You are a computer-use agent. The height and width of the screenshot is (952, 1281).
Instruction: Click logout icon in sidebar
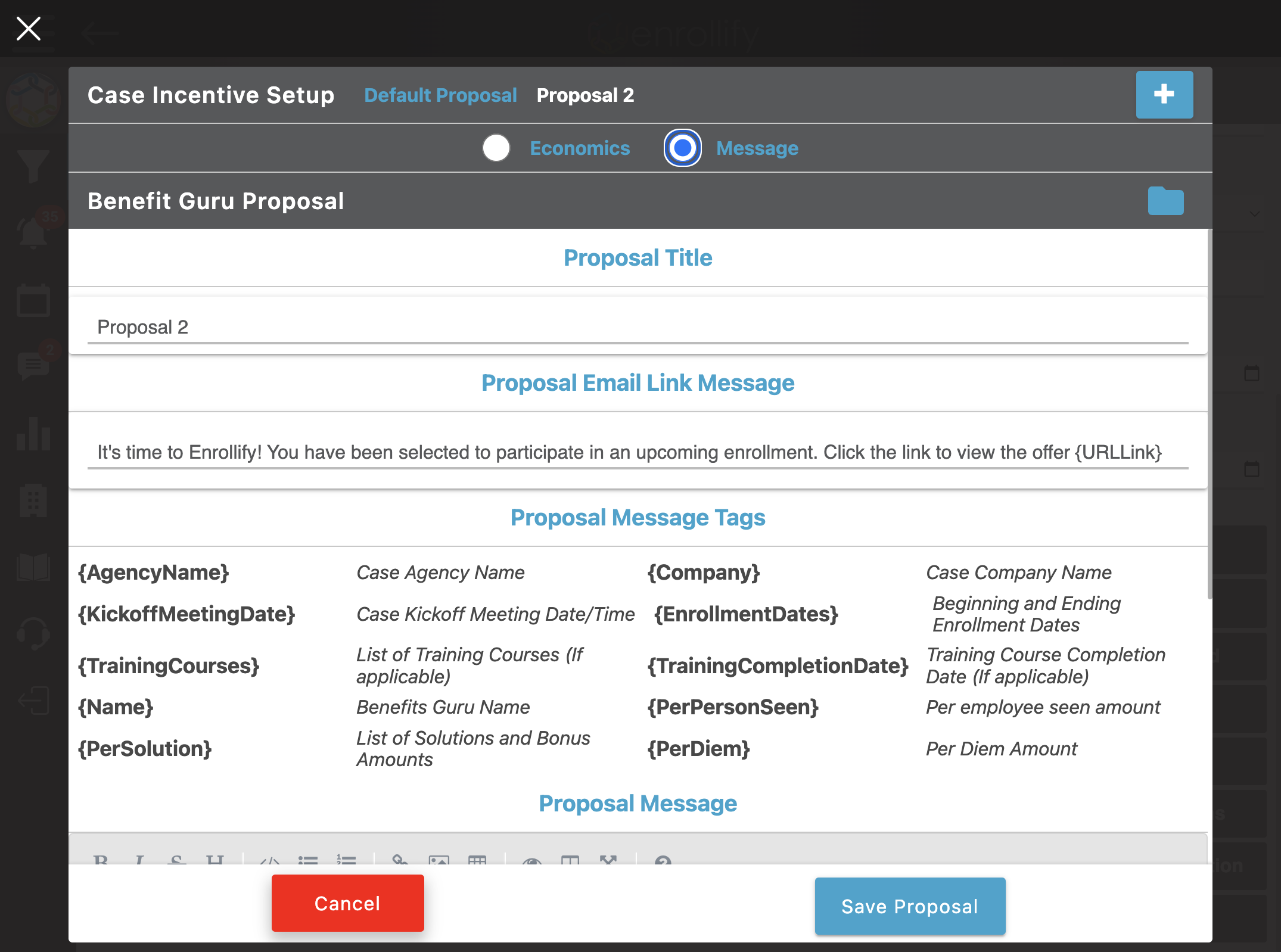pos(33,701)
